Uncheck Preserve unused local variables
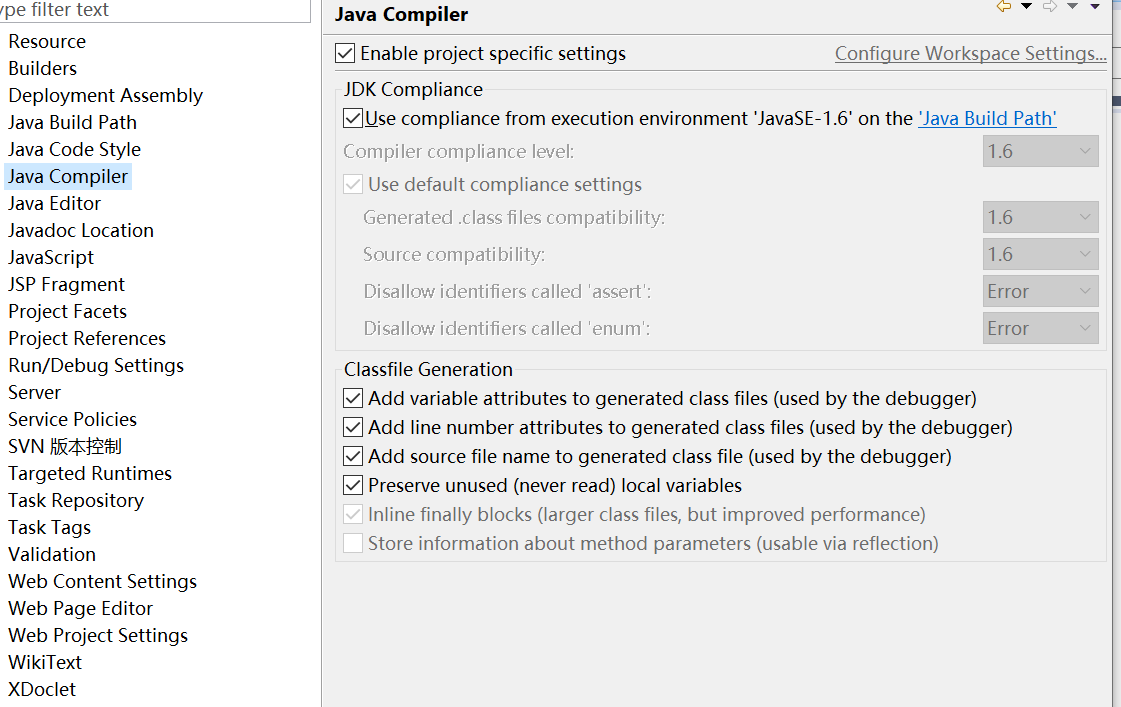 (x=352, y=484)
